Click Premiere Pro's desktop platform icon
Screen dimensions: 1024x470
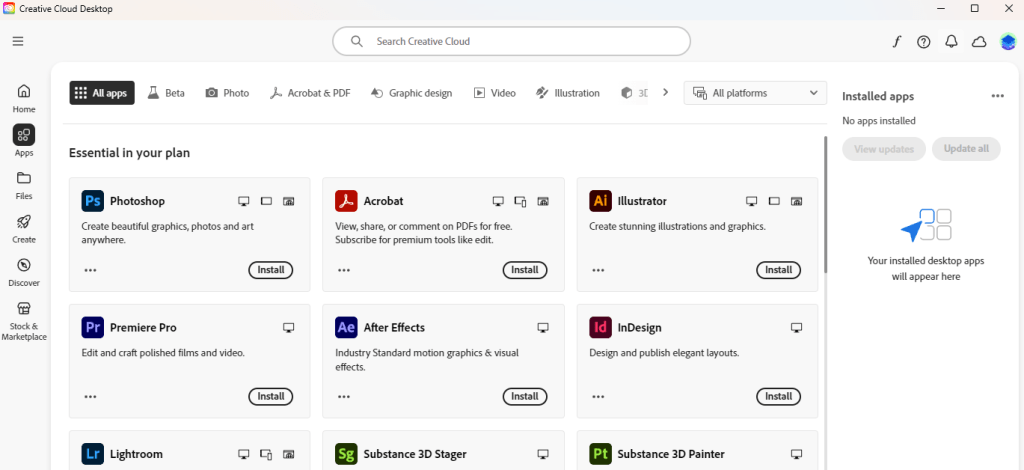289,327
